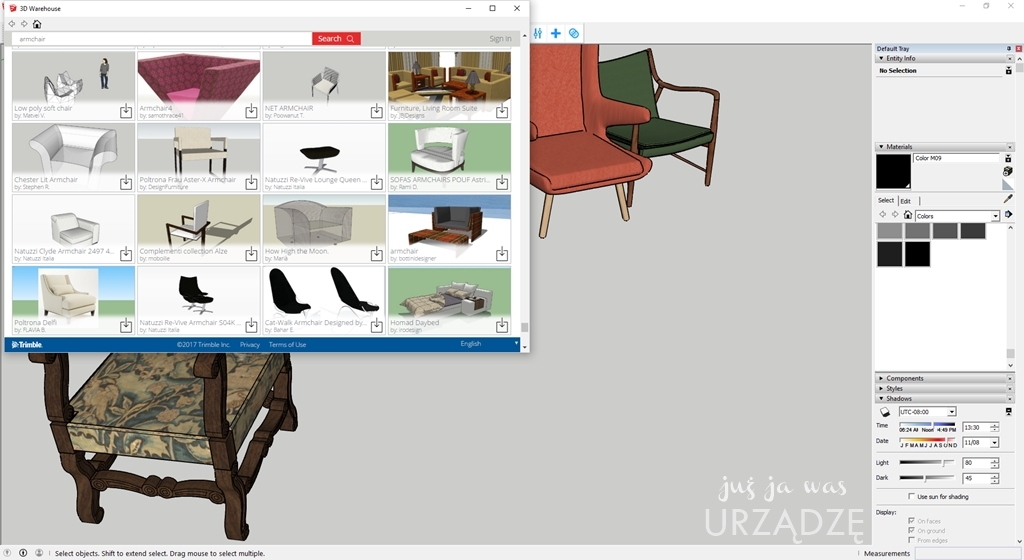Viewport: 1024px width, 560px height.
Task: Click the Measurements input box
Action: 968,553
